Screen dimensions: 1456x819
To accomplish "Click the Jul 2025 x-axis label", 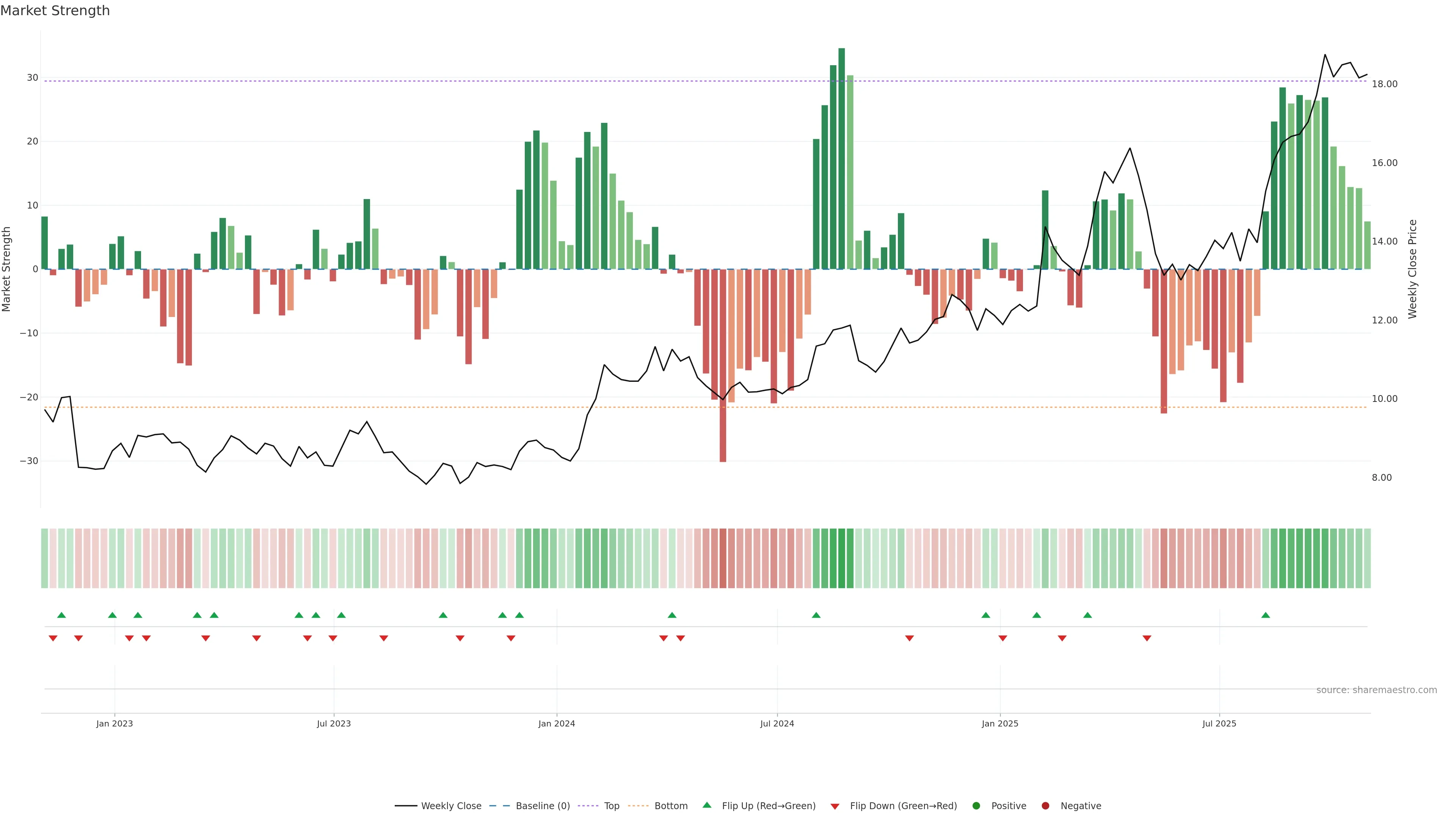I will 1219,723.
